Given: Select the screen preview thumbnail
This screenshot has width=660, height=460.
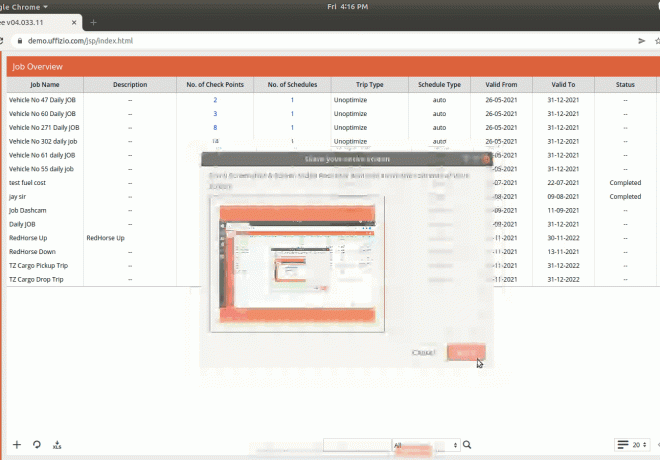Looking at the screenshot, I should [x=297, y=264].
